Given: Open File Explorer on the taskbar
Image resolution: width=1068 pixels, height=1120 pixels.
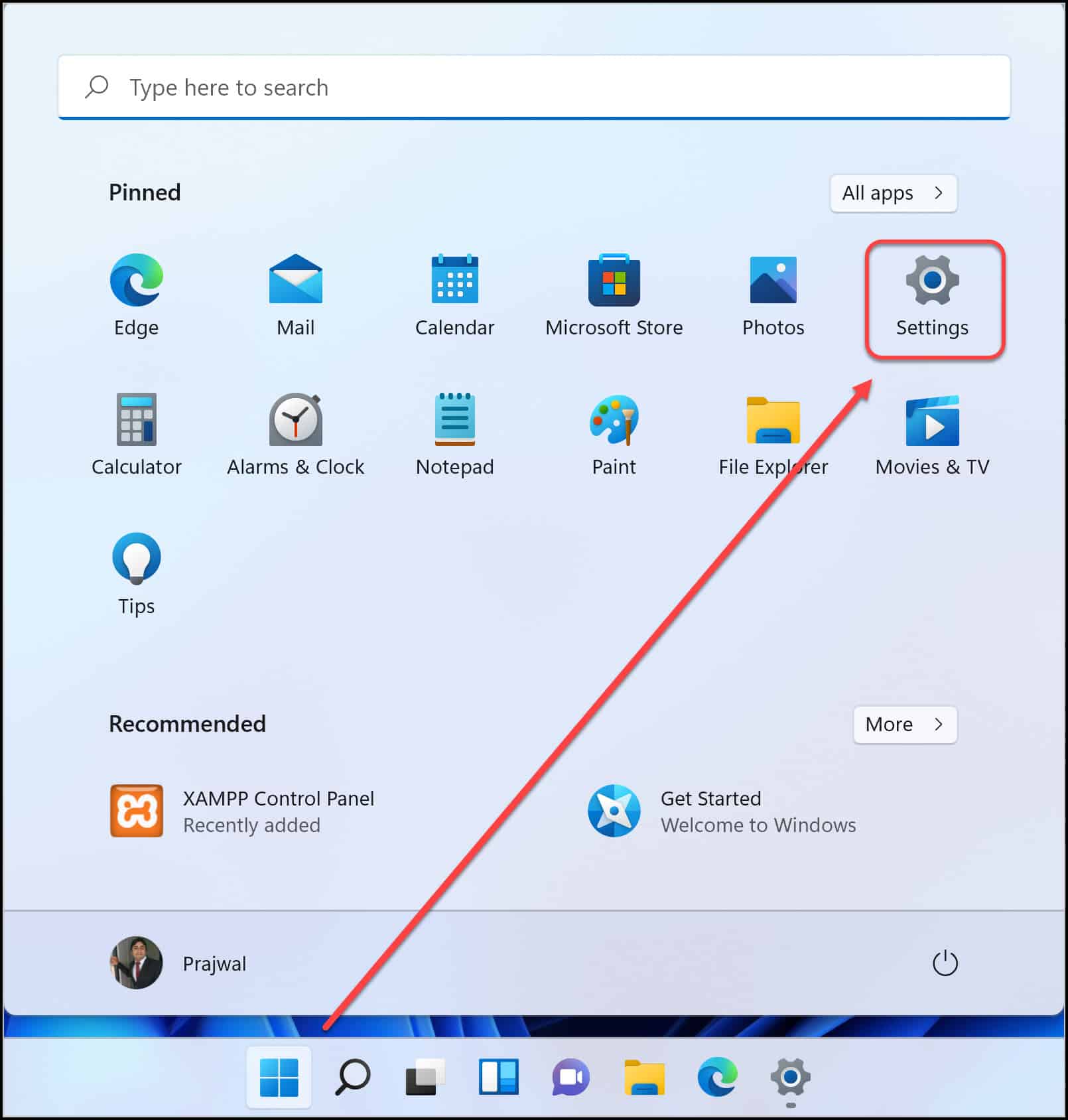Looking at the screenshot, I should (x=644, y=1077).
